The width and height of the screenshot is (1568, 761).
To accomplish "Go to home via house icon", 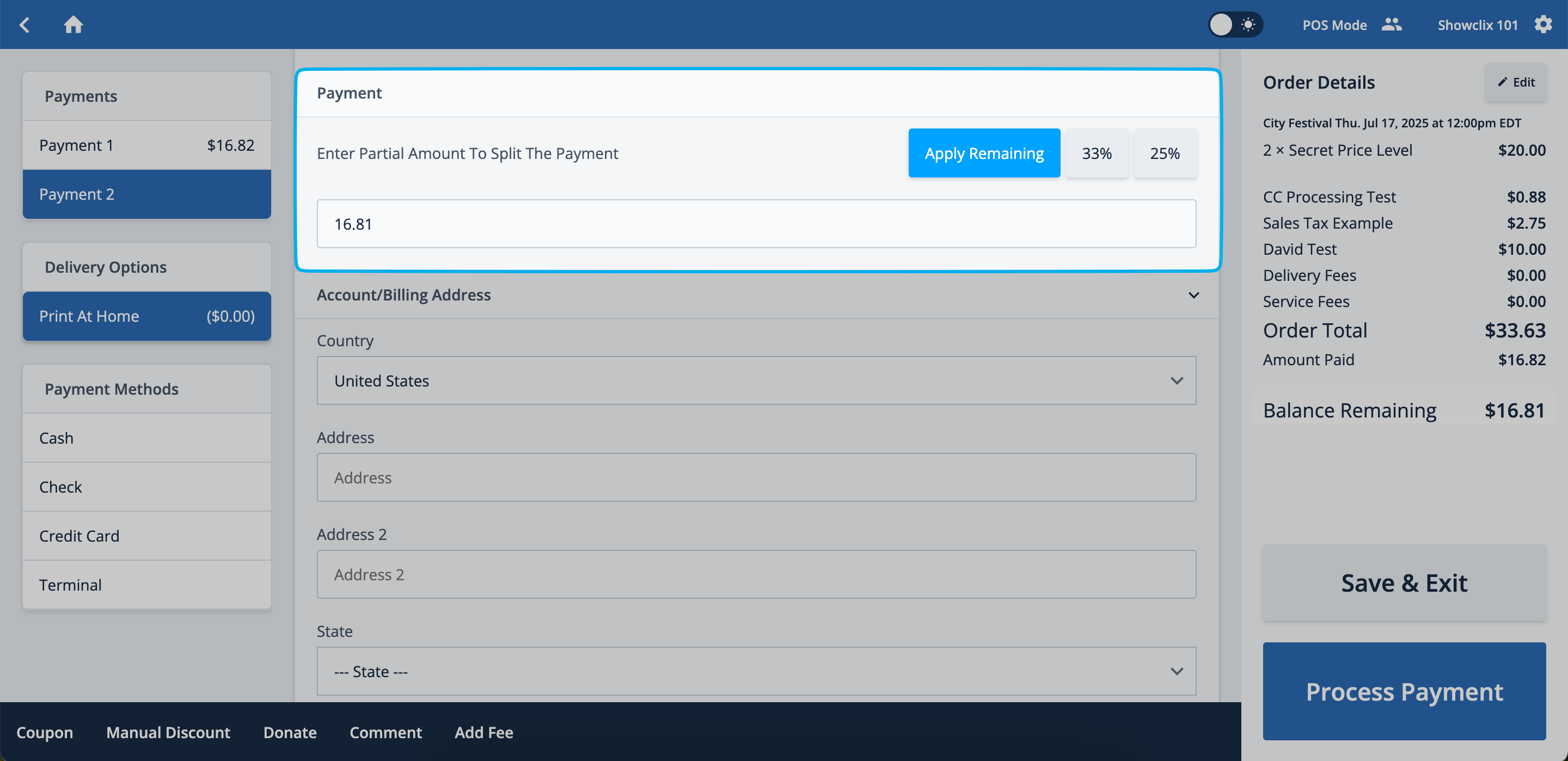I will [x=73, y=25].
